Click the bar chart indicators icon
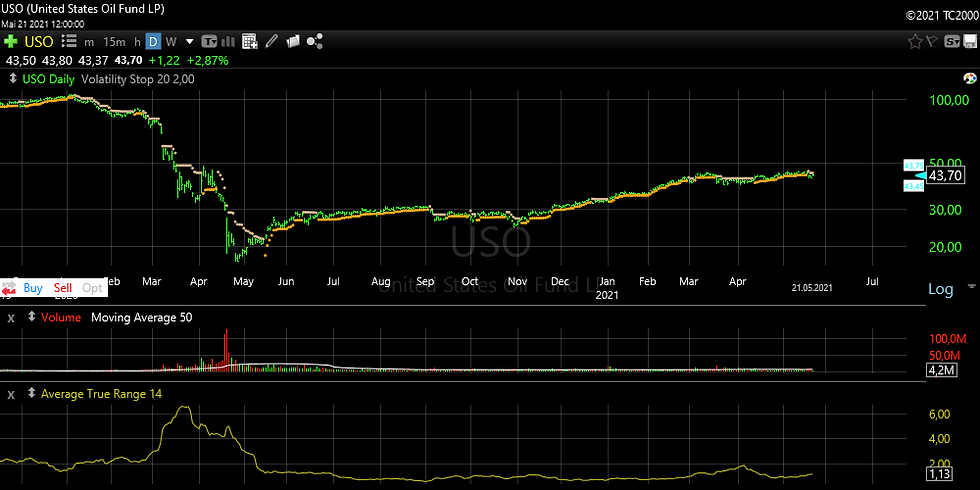This screenshot has width=980, height=490. click(x=228, y=42)
